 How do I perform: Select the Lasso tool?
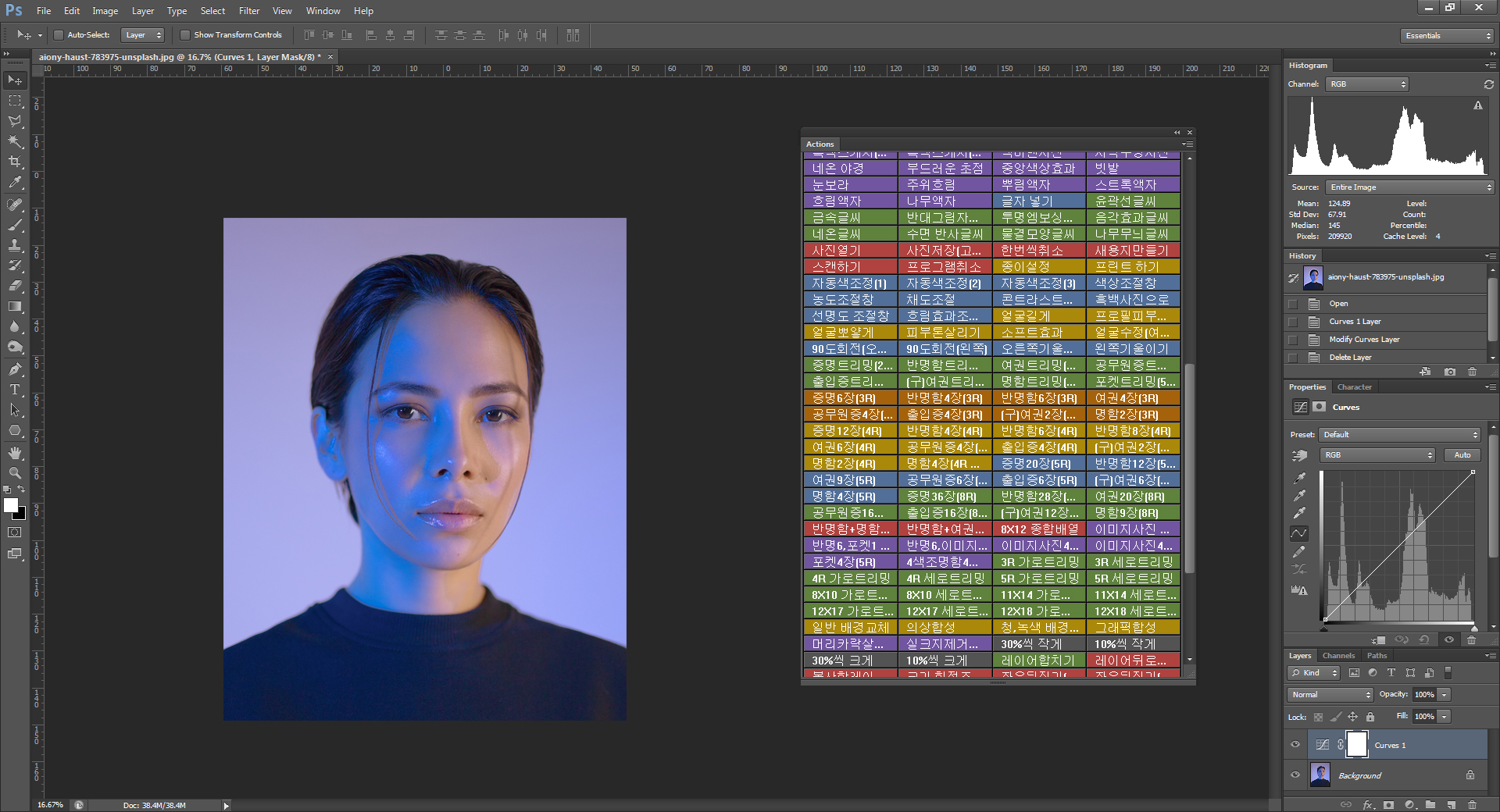[x=15, y=121]
